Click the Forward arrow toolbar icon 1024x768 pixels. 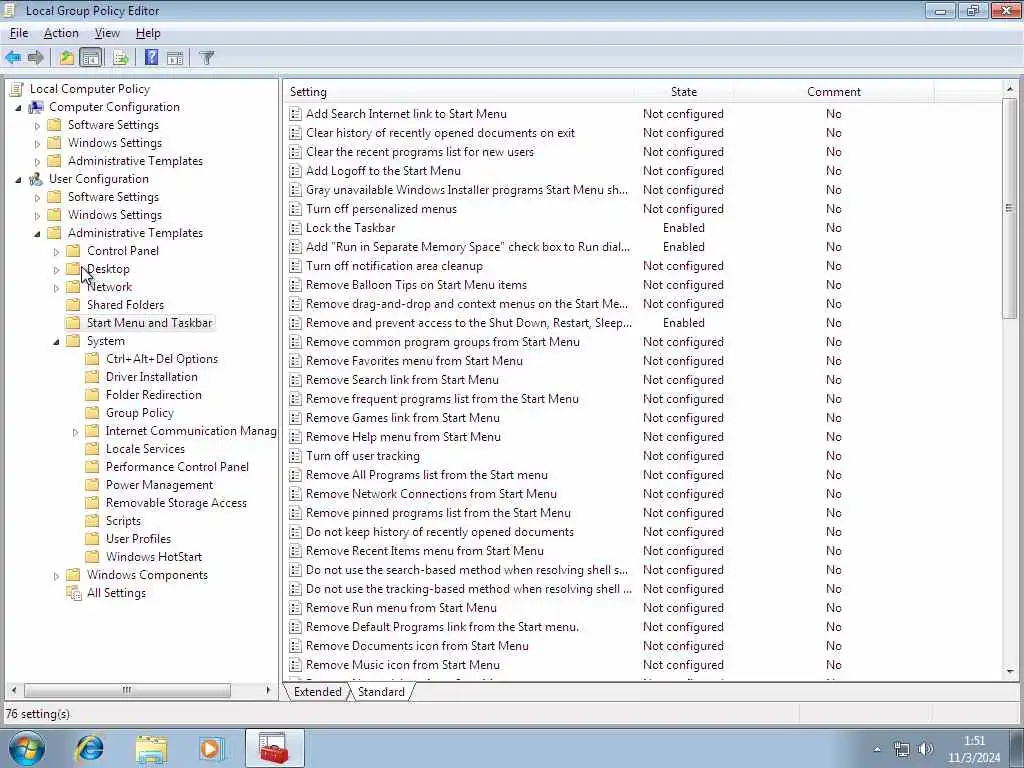click(36, 57)
